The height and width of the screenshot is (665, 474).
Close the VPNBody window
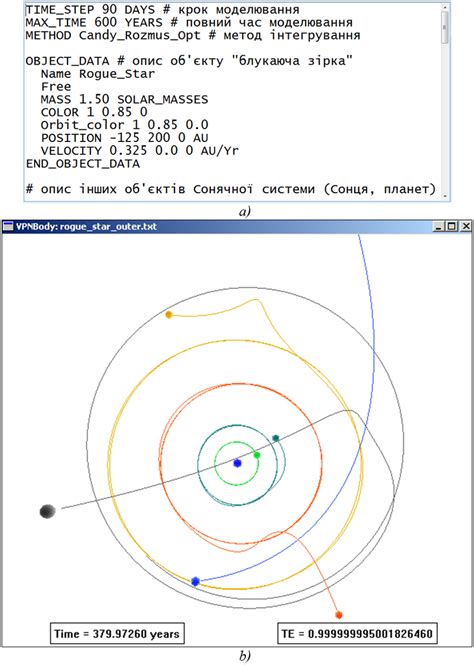click(466, 226)
